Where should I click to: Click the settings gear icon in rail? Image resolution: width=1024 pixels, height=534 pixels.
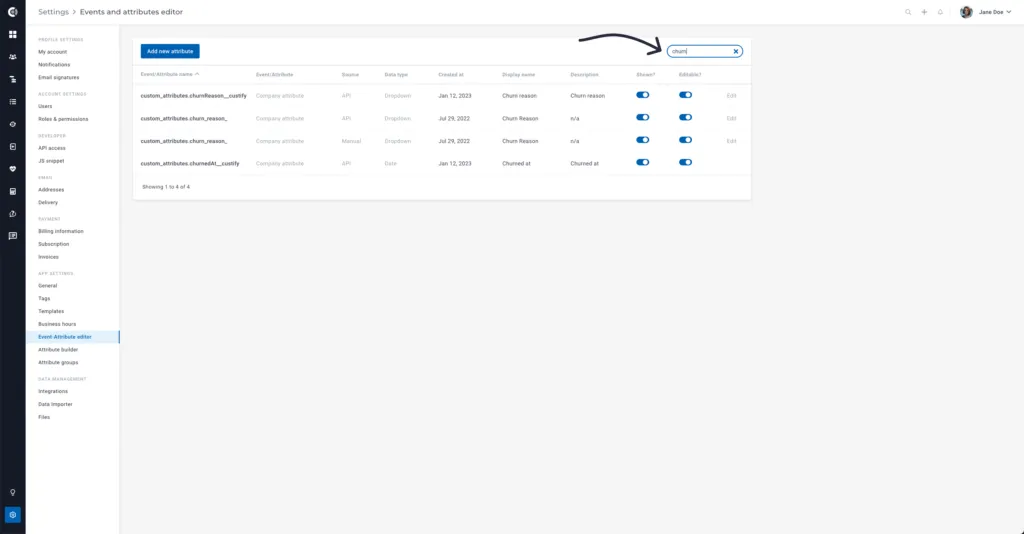tap(12, 514)
